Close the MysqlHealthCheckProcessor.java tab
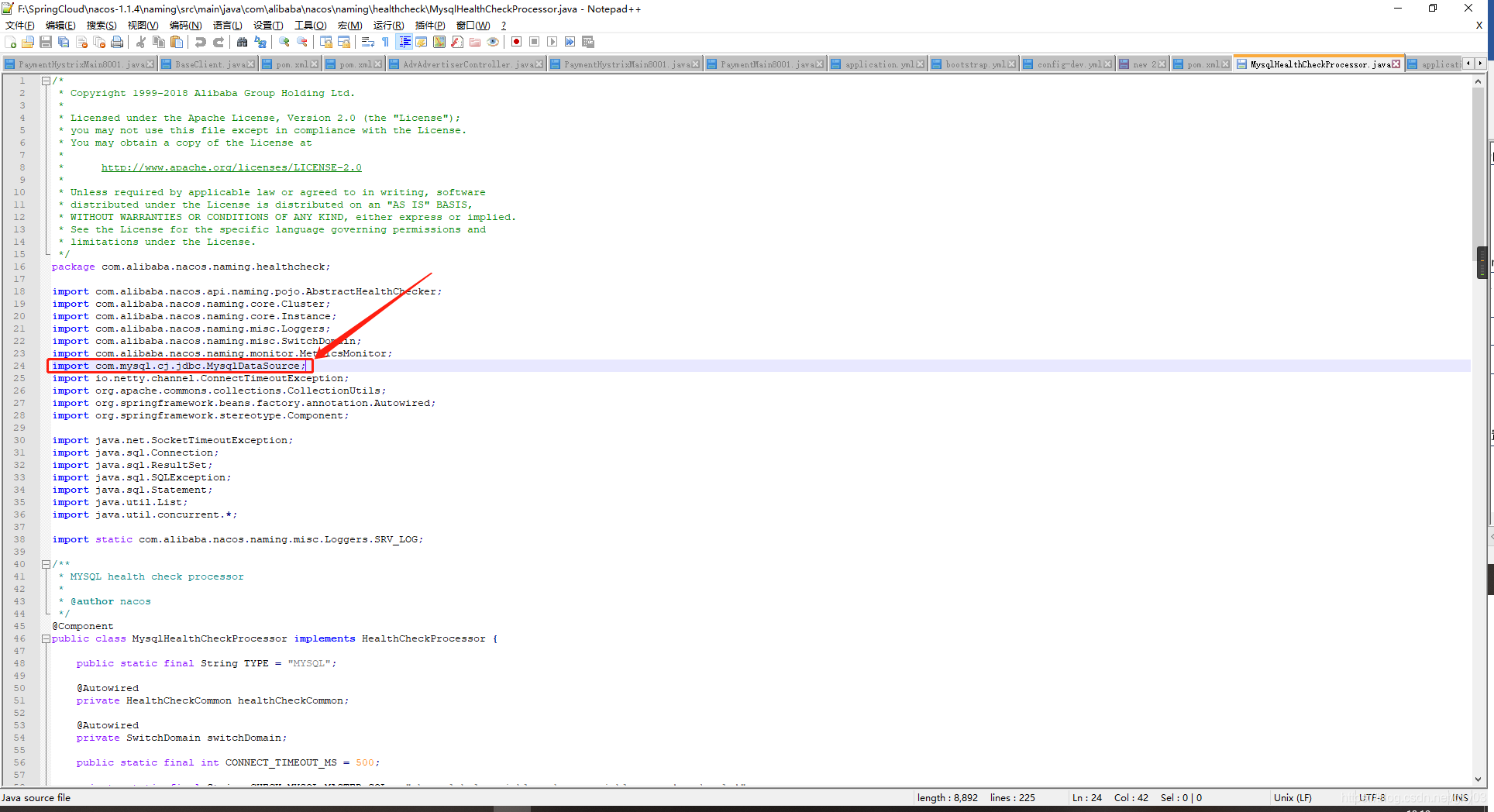The width and height of the screenshot is (1494, 812). point(1396,64)
